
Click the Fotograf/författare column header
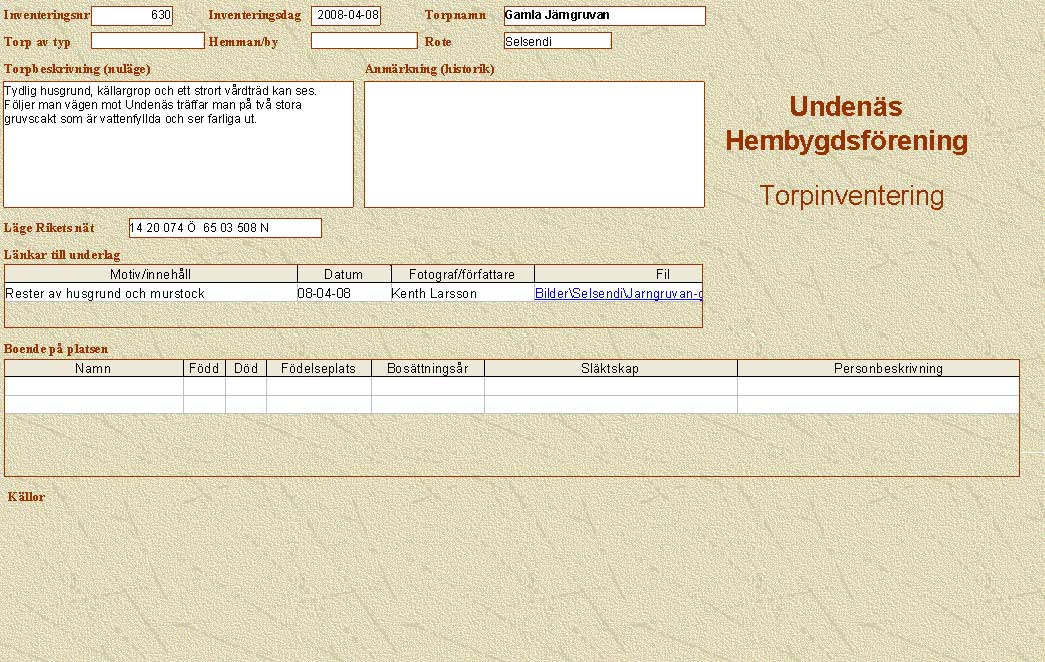point(462,274)
